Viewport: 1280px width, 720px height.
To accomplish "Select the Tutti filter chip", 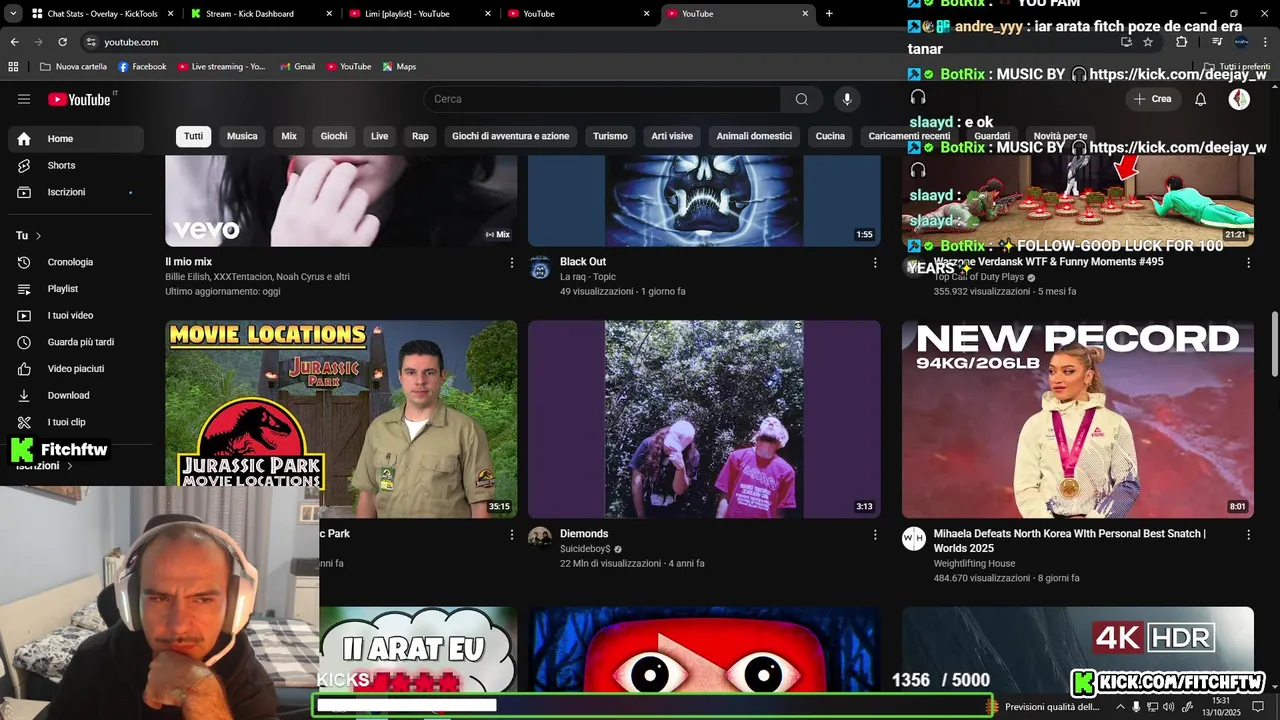I will click(x=193, y=136).
